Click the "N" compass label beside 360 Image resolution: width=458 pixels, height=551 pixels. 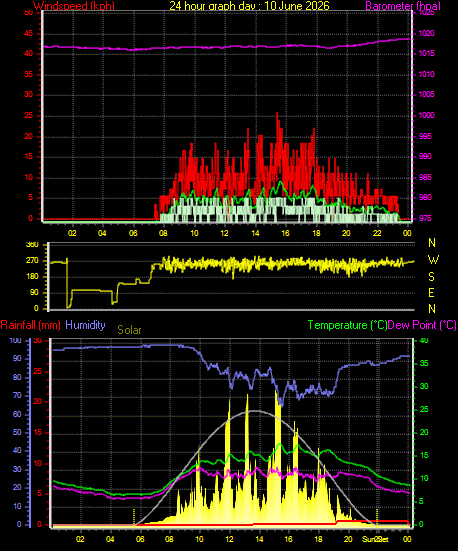(432, 242)
